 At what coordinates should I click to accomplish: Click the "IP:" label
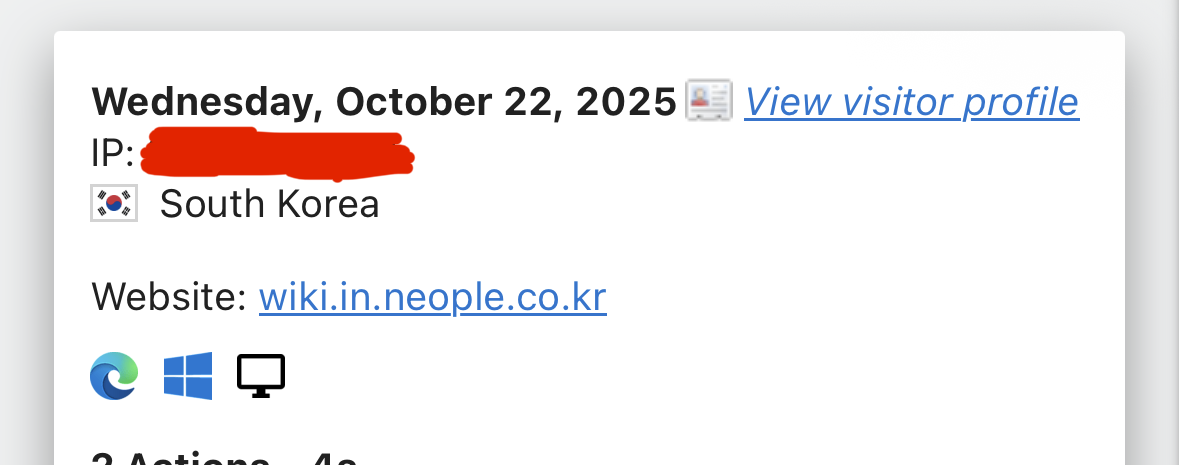coord(112,154)
